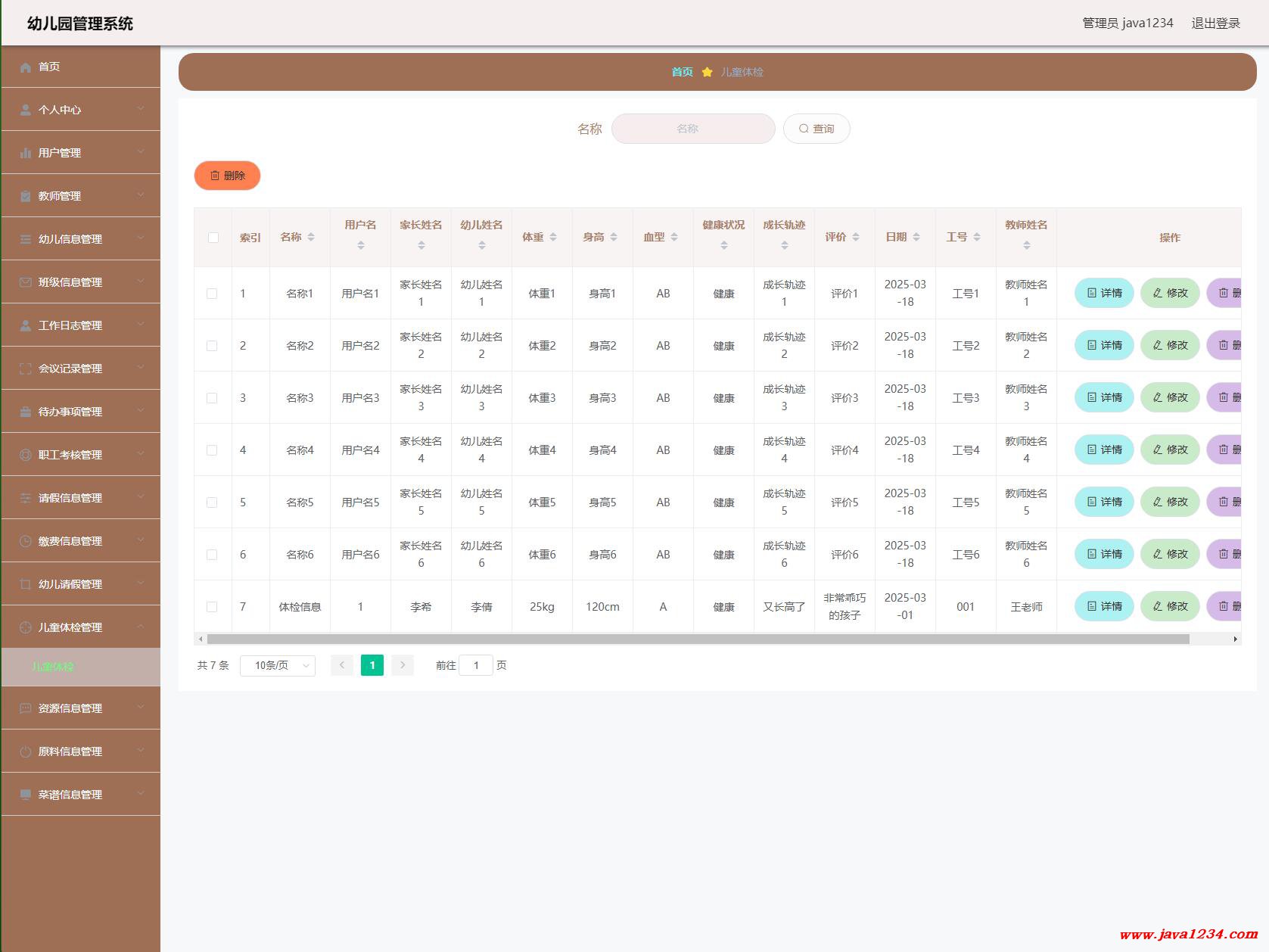Image resolution: width=1269 pixels, height=952 pixels.
Task: Sort by 工号 column arrows
Action: [977, 238]
